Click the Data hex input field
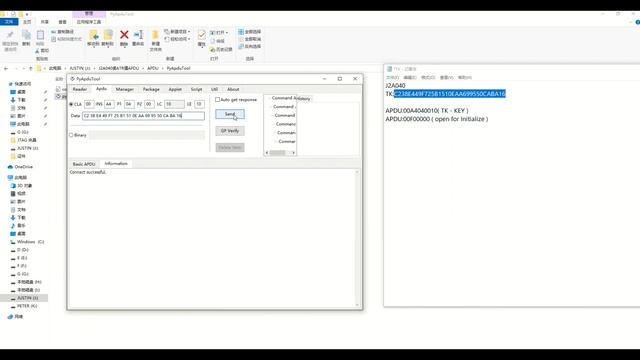The image size is (640, 360). [143, 116]
